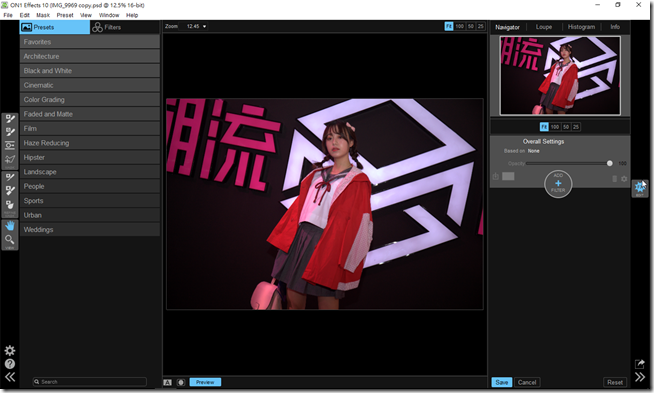Click the Save button
This screenshot has height=393, width=654.
pos(502,382)
